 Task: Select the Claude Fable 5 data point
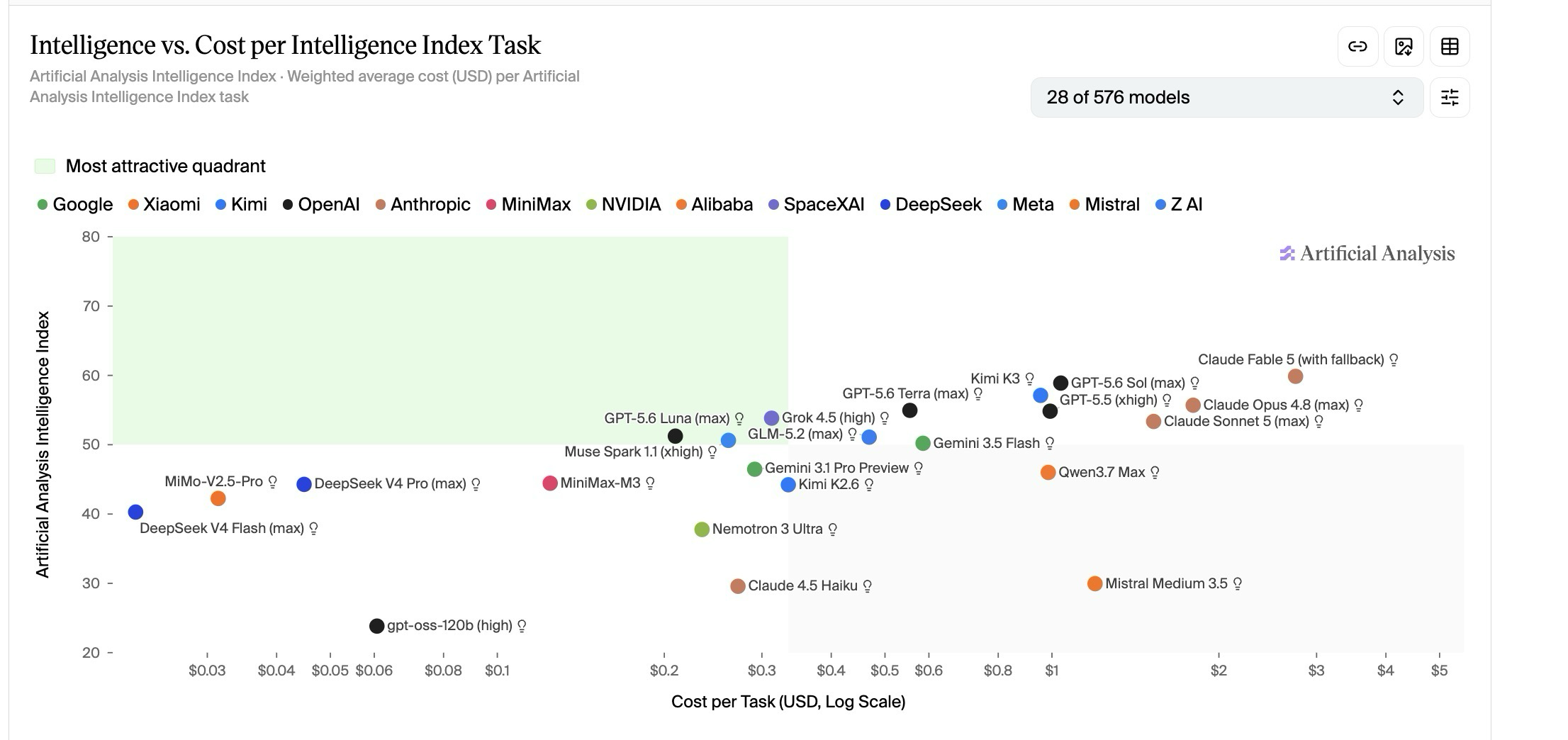coord(1295,376)
